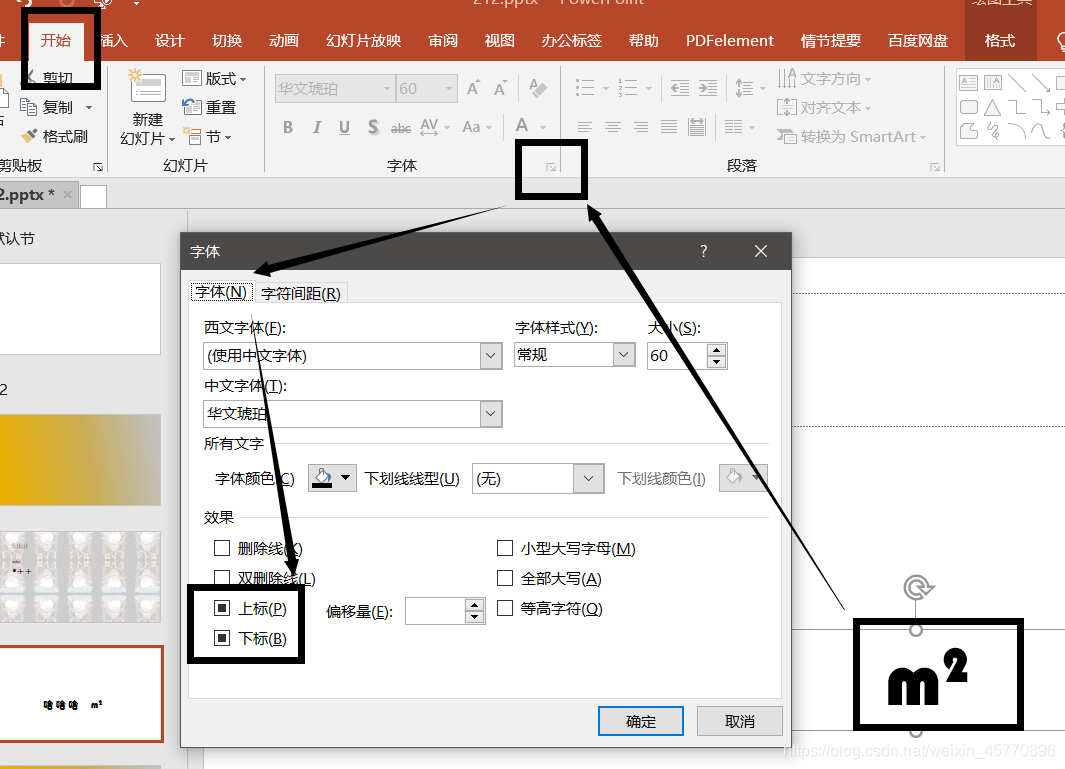1065x769 pixels.
Task: Click the Underline icon in ribbon
Action: [344, 127]
